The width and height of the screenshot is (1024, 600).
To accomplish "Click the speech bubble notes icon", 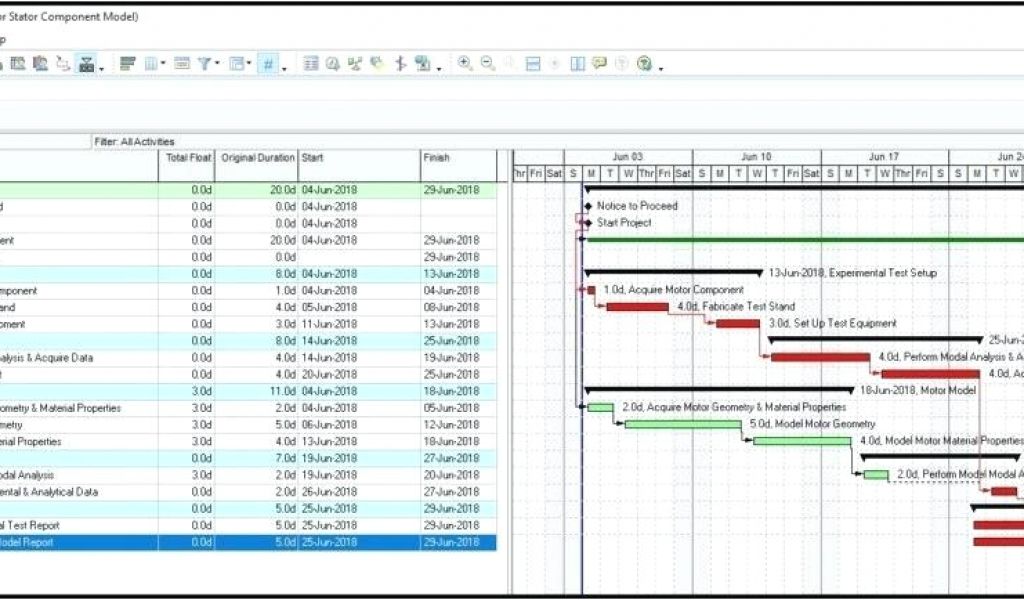I will (x=599, y=63).
